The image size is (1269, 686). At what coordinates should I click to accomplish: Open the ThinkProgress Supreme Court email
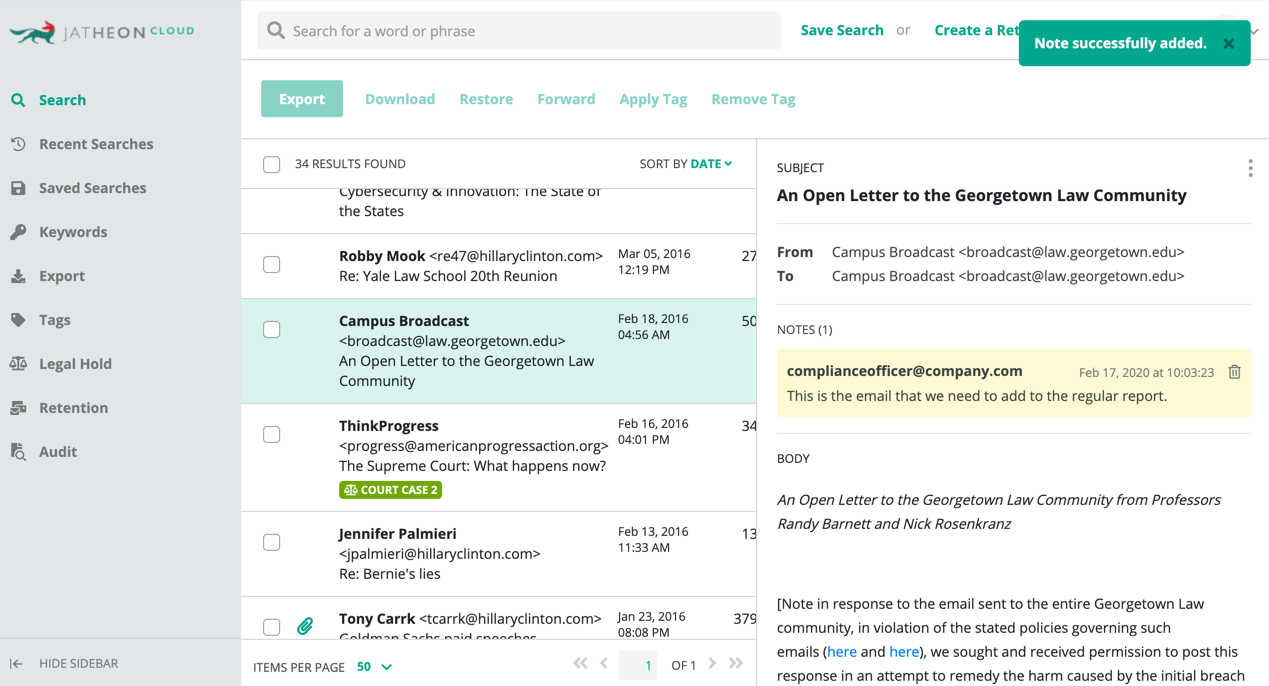(498, 457)
